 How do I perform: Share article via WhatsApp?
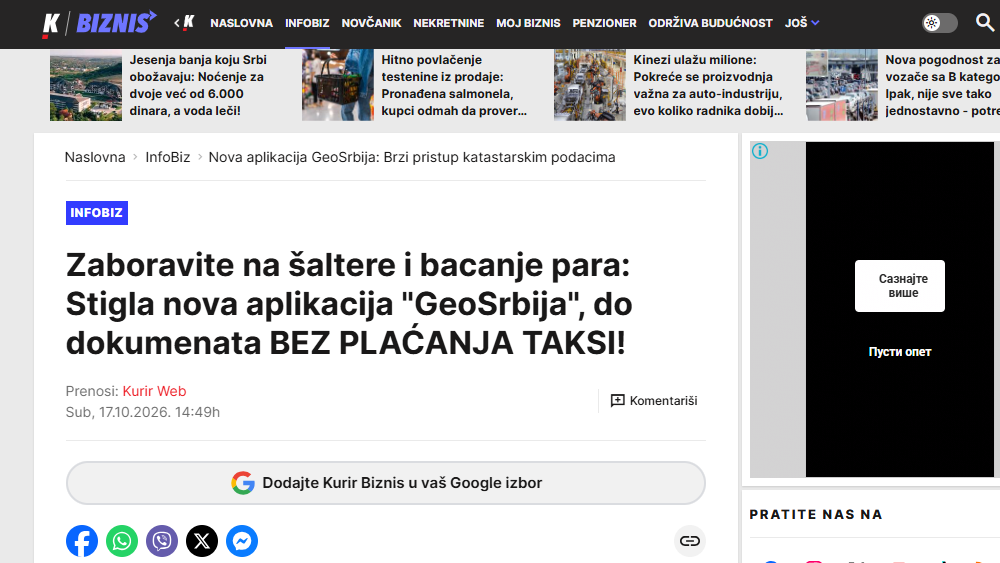122,541
